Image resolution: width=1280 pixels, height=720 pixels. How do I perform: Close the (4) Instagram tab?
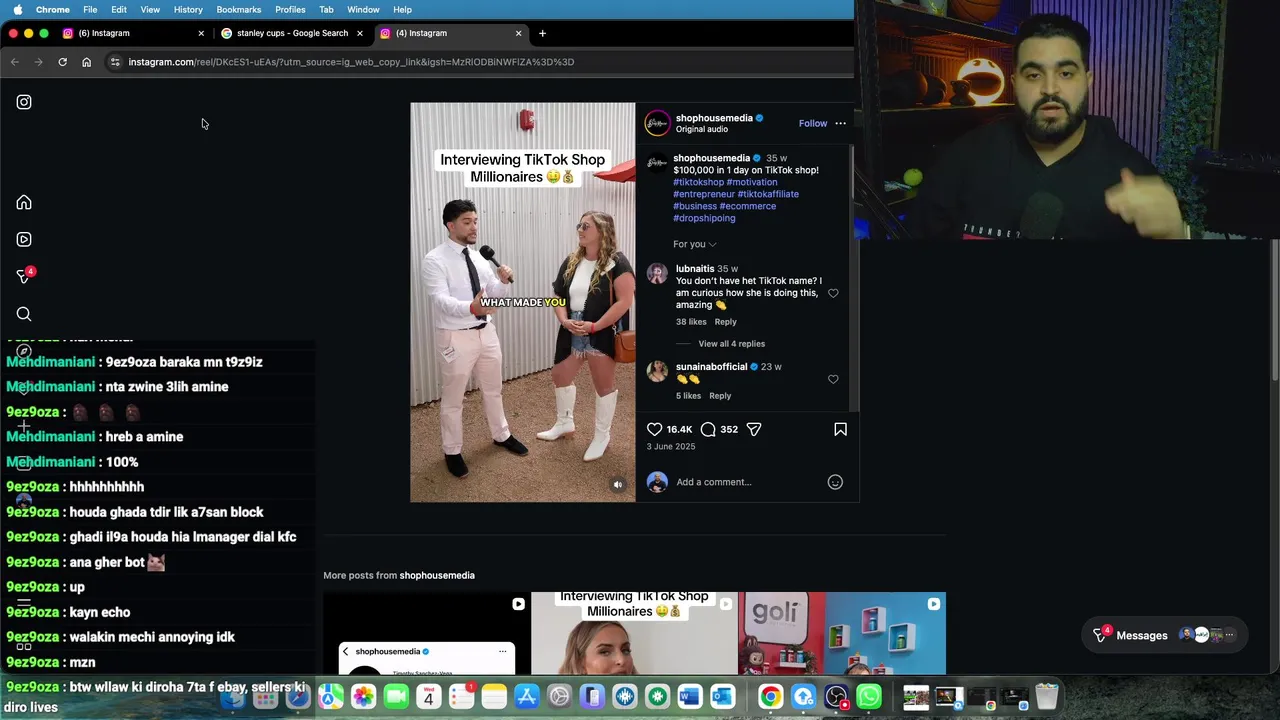coord(518,33)
